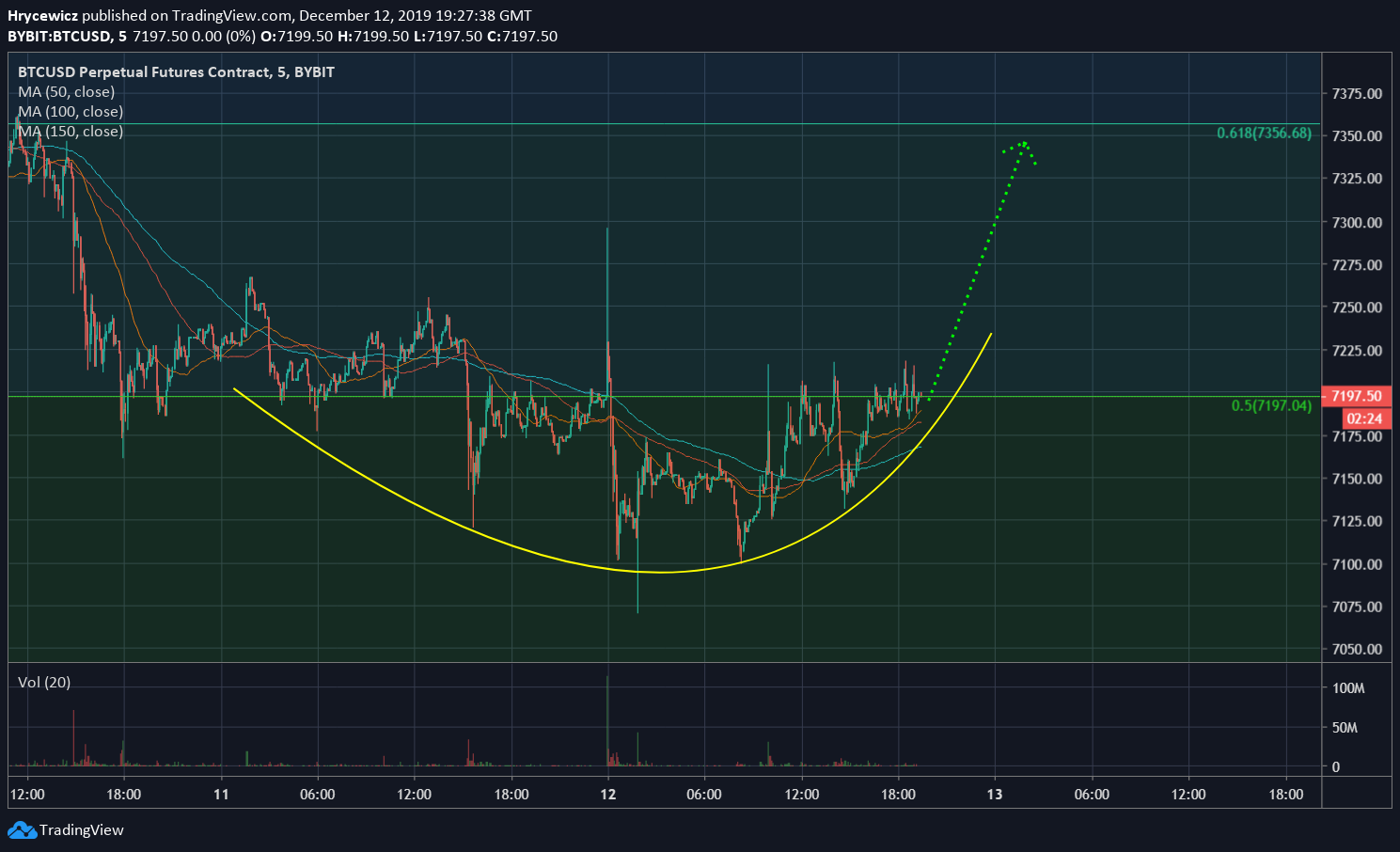Image resolution: width=1400 pixels, height=852 pixels.
Task: Click the red current price tag 7197.50
Action: coord(1357,396)
